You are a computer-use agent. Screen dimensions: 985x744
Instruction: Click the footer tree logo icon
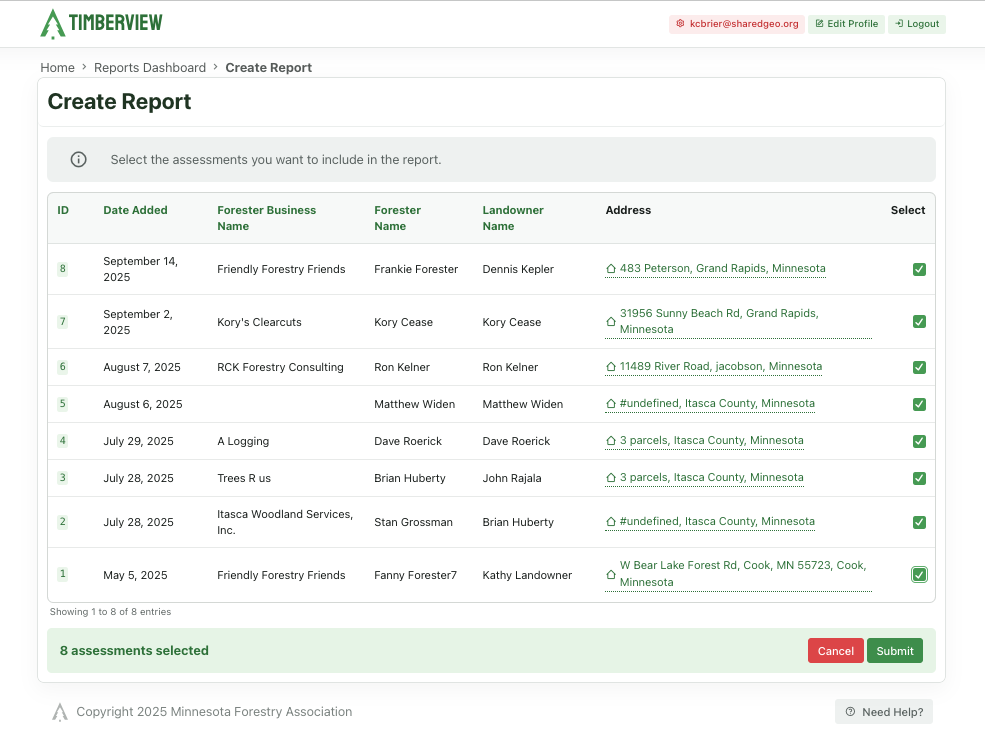(60, 712)
